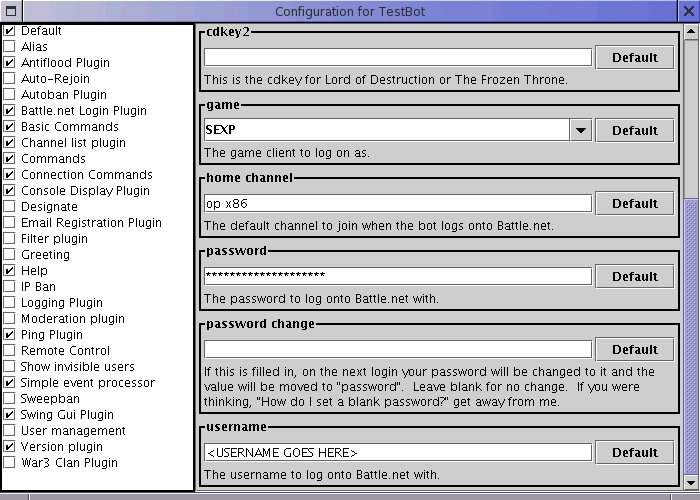Click Default button for home channel
The height and width of the screenshot is (500, 700).
coord(634,204)
